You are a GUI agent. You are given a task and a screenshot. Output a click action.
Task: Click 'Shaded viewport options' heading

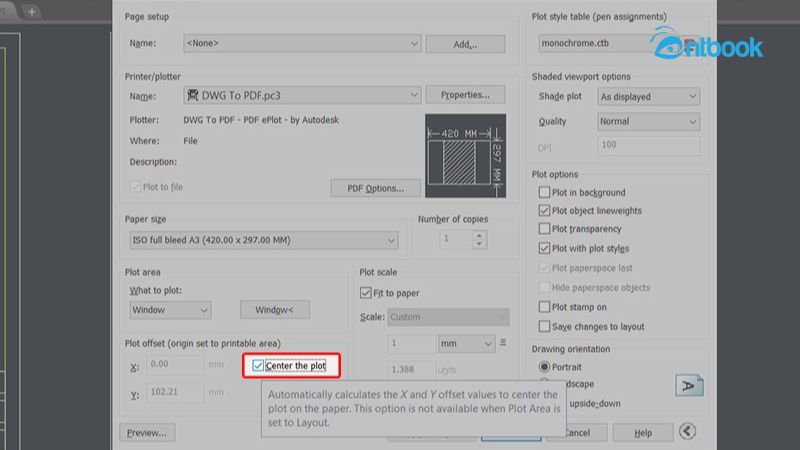pos(581,77)
